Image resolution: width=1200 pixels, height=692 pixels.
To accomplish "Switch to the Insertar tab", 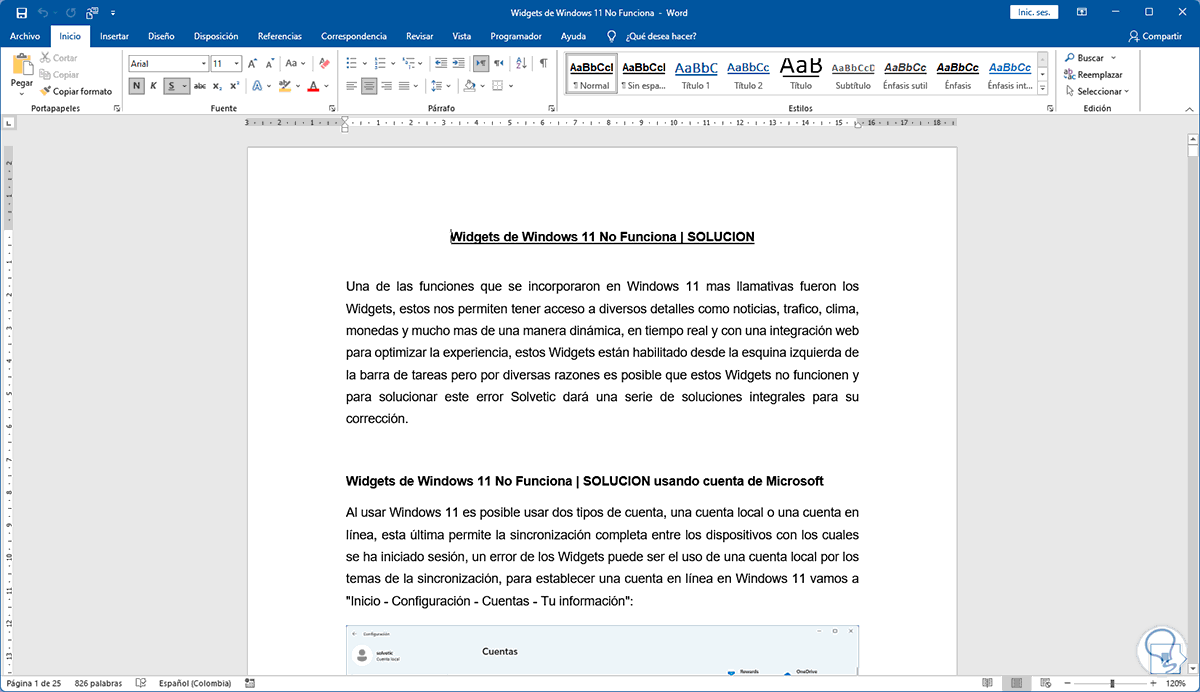I will 114,36.
